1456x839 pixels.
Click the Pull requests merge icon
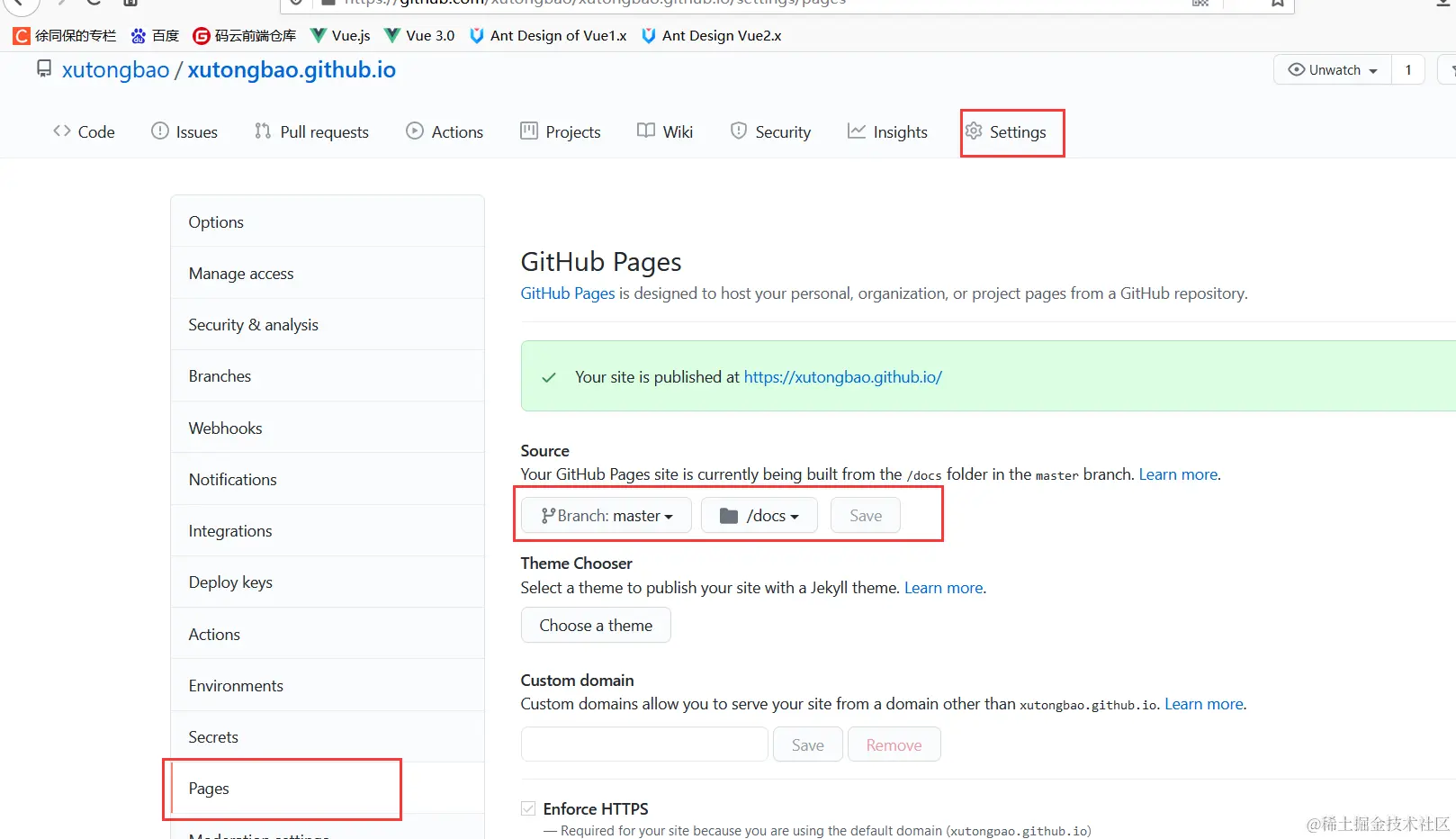(x=263, y=131)
